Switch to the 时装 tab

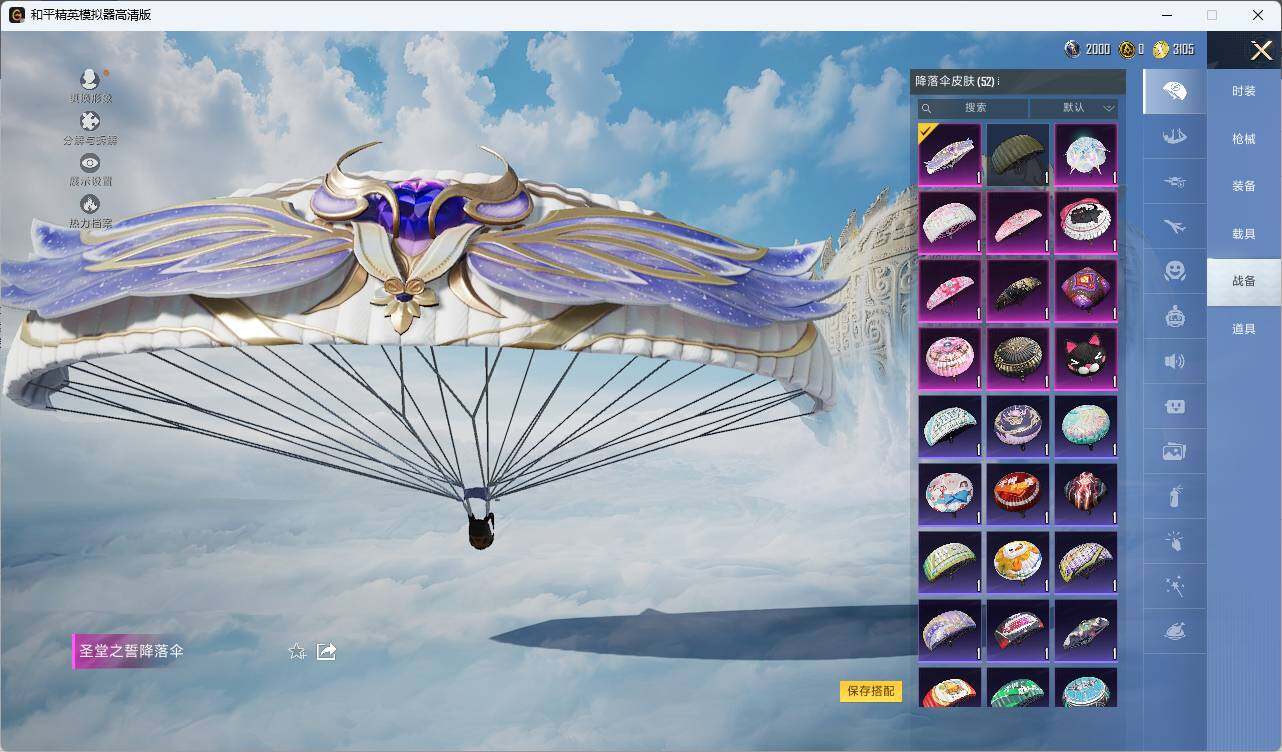point(1244,91)
